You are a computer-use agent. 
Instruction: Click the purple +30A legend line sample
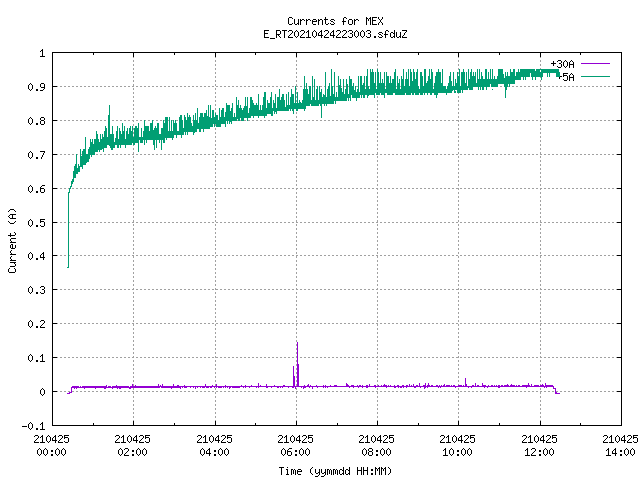(595, 64)
